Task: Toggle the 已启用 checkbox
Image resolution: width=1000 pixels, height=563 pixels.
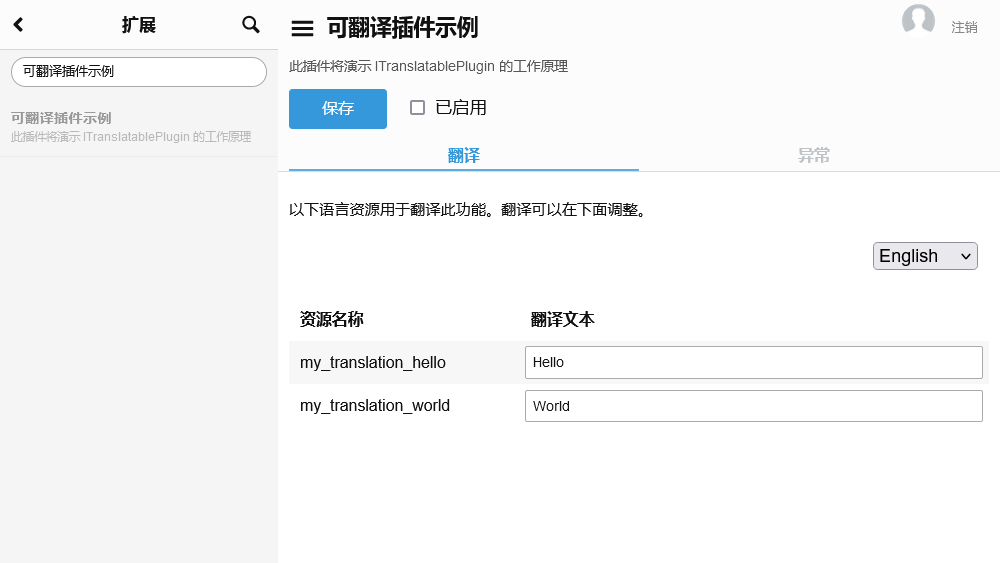Action: (x=418, y=108)
